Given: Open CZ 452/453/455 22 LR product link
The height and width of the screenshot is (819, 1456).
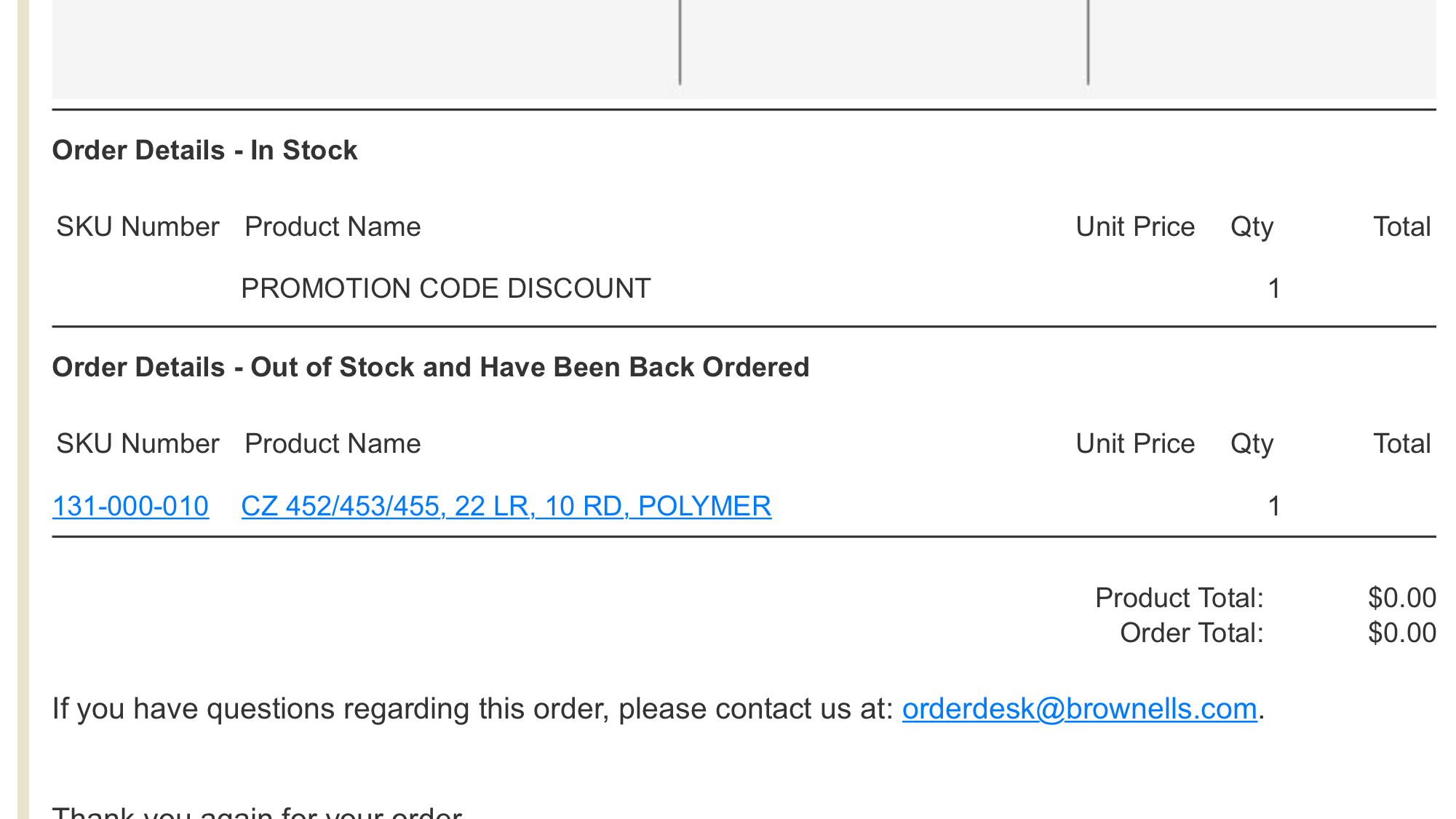Looking at the screenshot, I should (506, 506).
